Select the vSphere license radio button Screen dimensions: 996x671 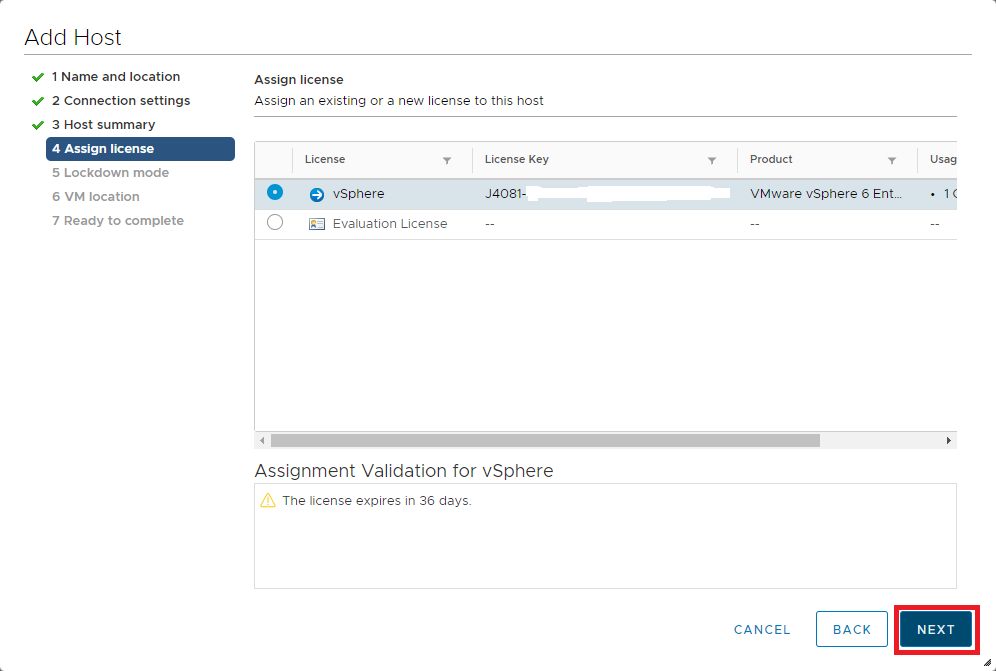pyautogui.click(x=275, y=192)
